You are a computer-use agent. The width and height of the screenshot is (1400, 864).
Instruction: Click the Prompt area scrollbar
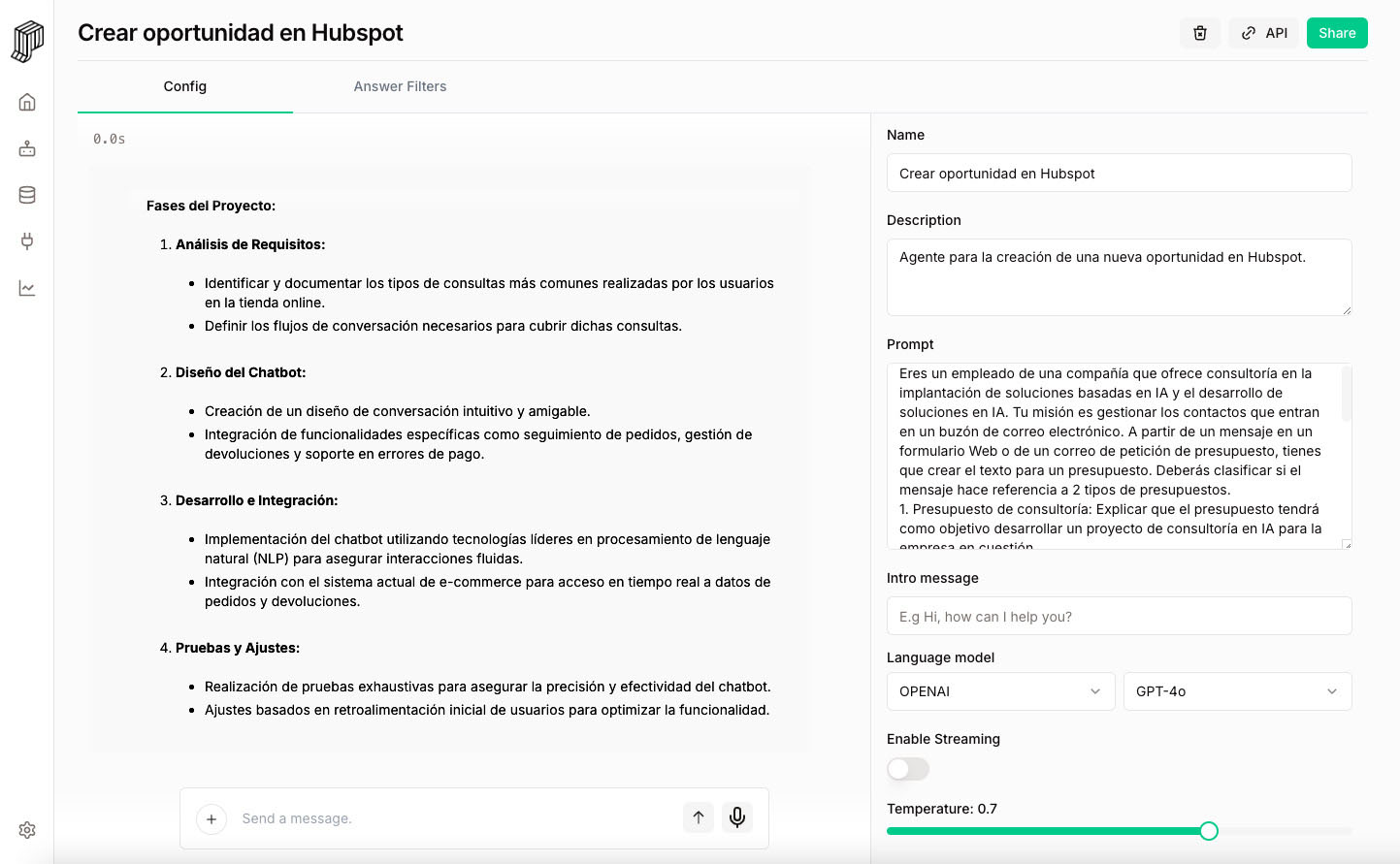[1347, 394]
